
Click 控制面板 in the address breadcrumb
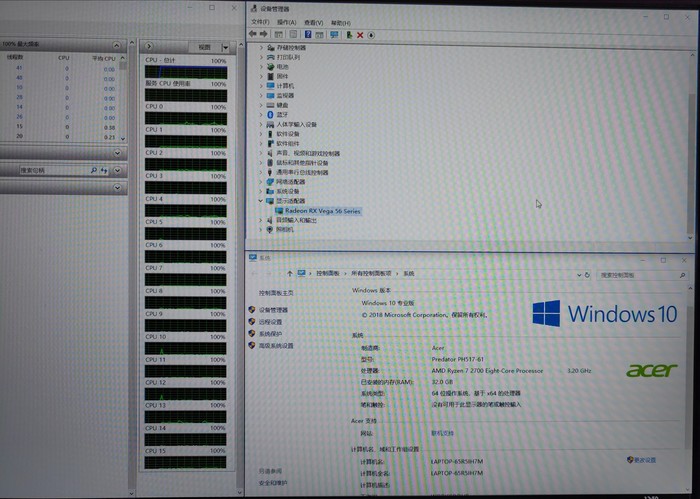click(328, 273)
